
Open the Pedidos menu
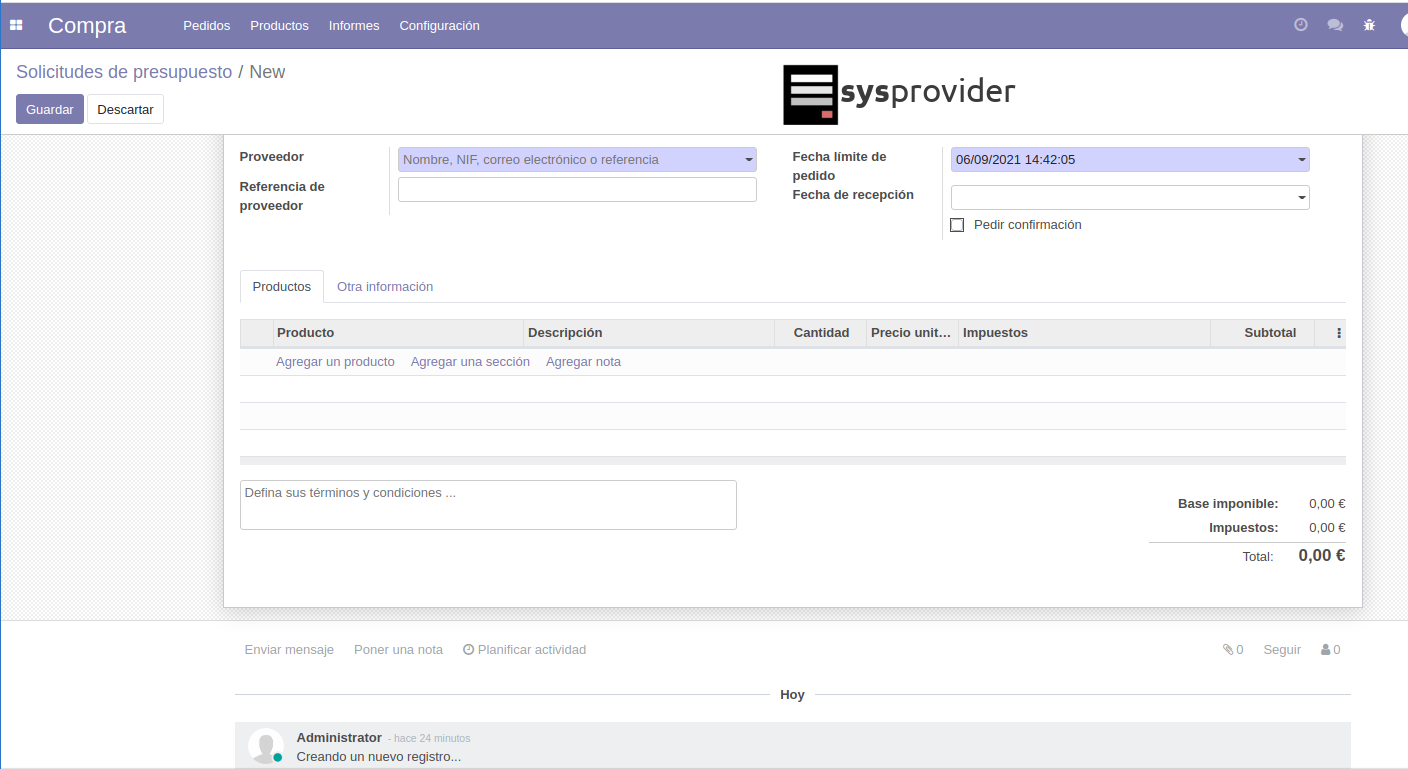[x=206, y=25]
